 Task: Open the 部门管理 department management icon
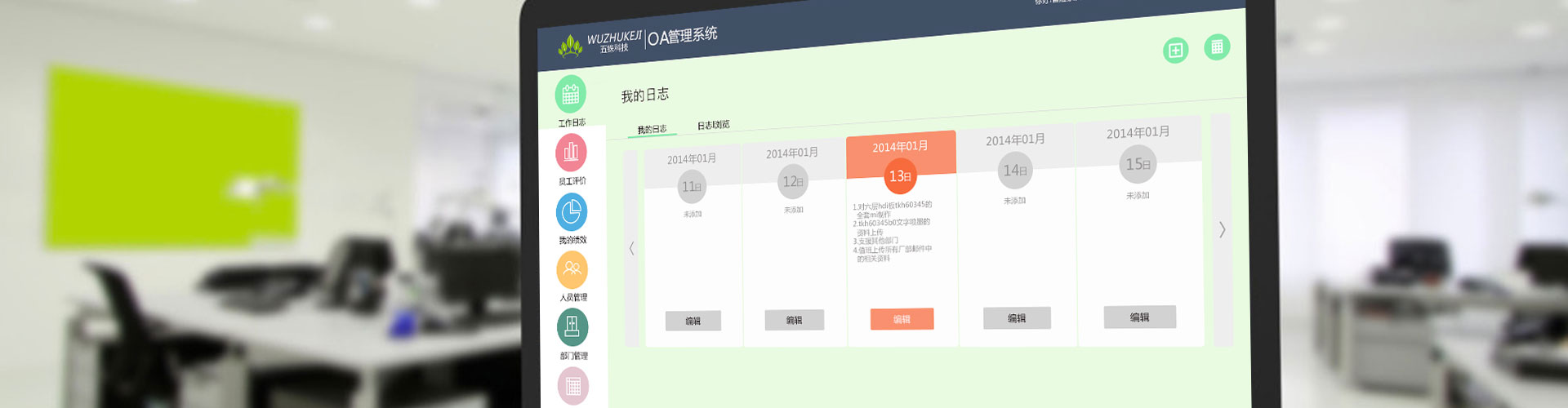[572, 327]
